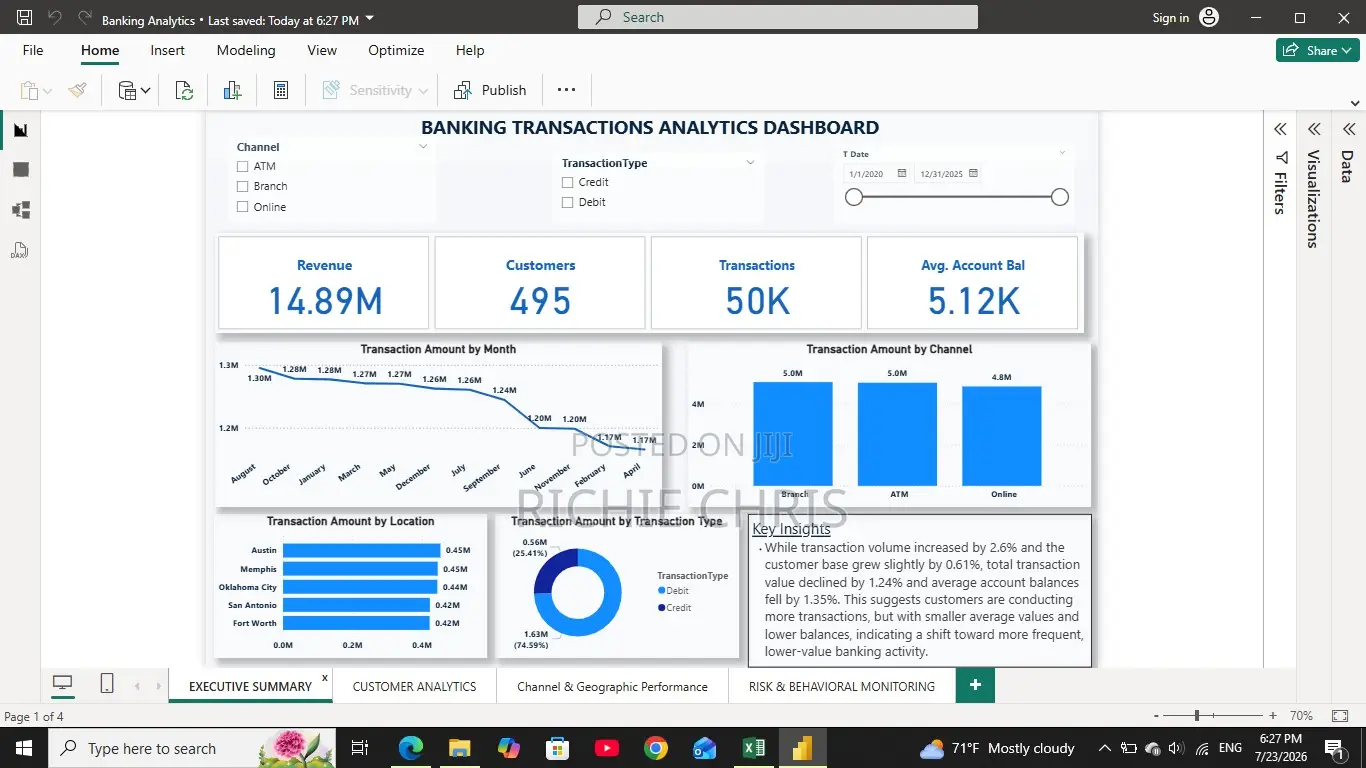Viewport: 1366px width, 768px height.
Task: Switch to Model view in left sidebar
Action: (20, 210)
